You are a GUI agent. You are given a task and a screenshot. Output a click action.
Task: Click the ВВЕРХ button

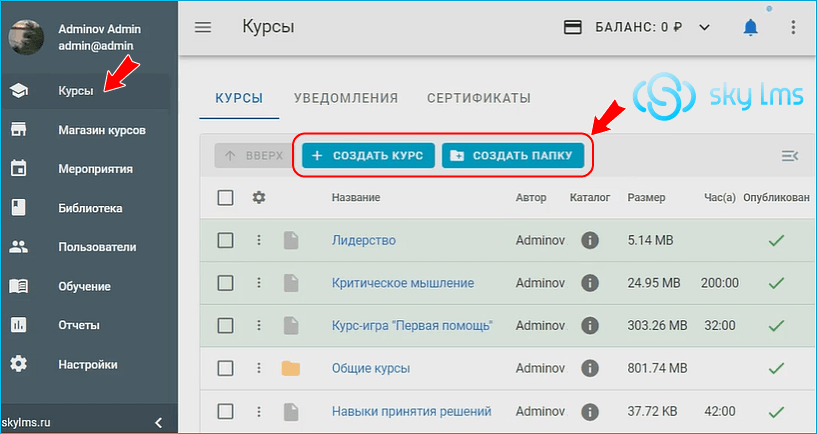pos(254,155)
